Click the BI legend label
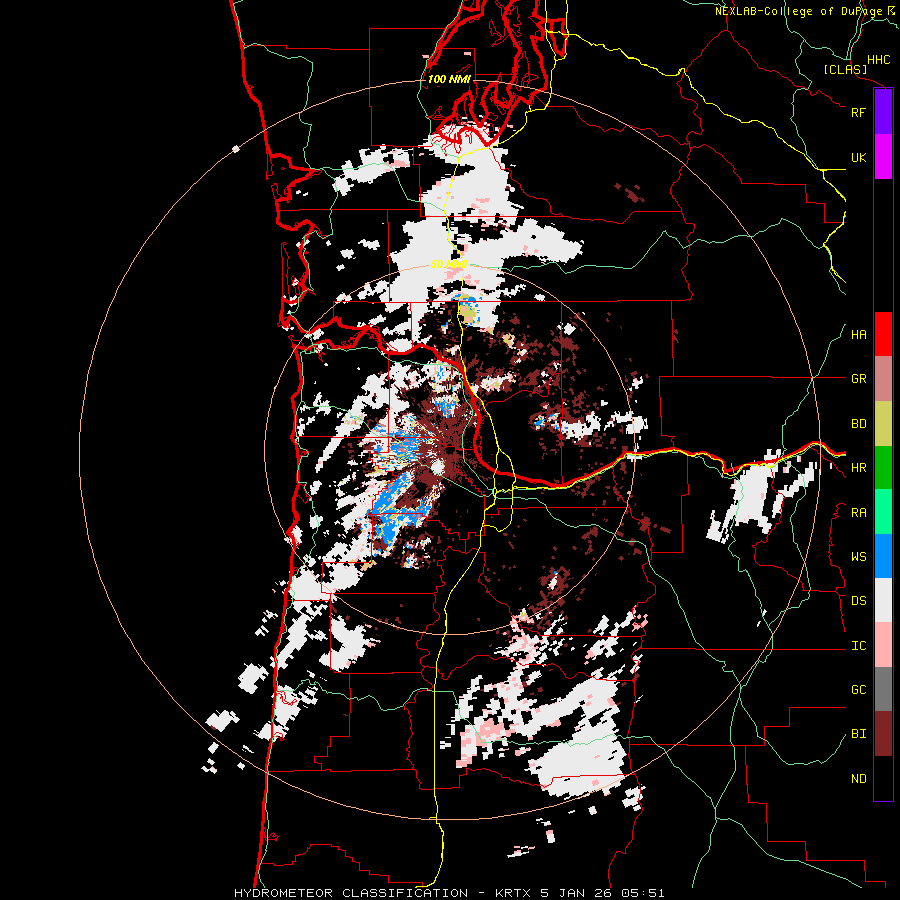This screenshot has width=900, height=900. pyautogui.click(x=858, y=734)
